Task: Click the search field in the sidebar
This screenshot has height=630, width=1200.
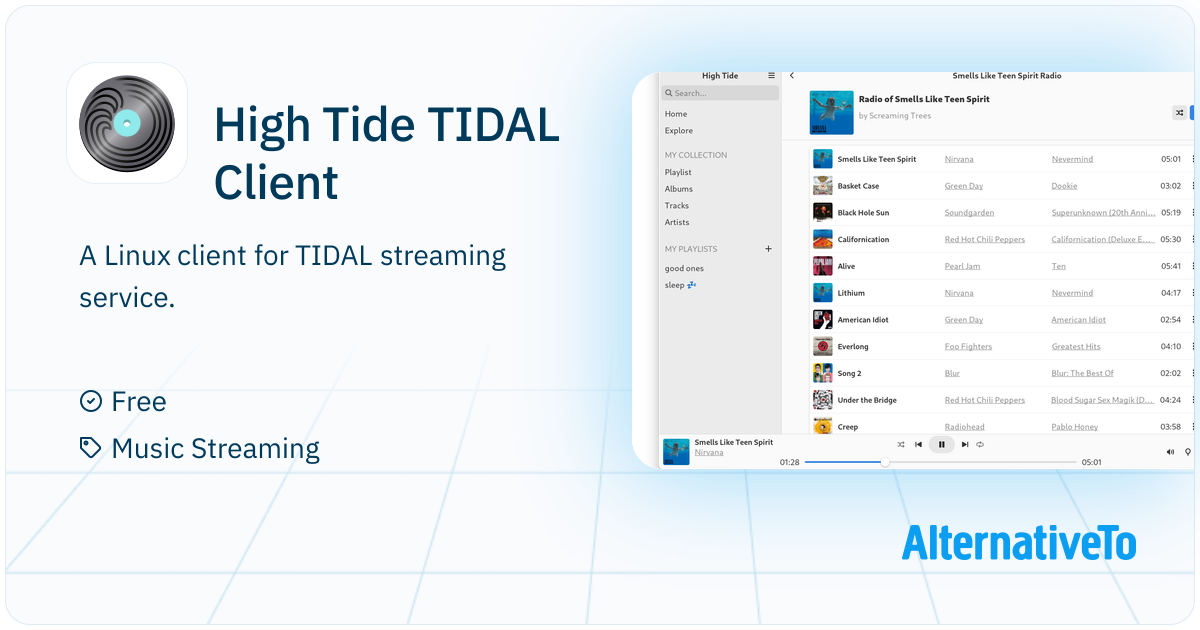Action: point(720,93)
